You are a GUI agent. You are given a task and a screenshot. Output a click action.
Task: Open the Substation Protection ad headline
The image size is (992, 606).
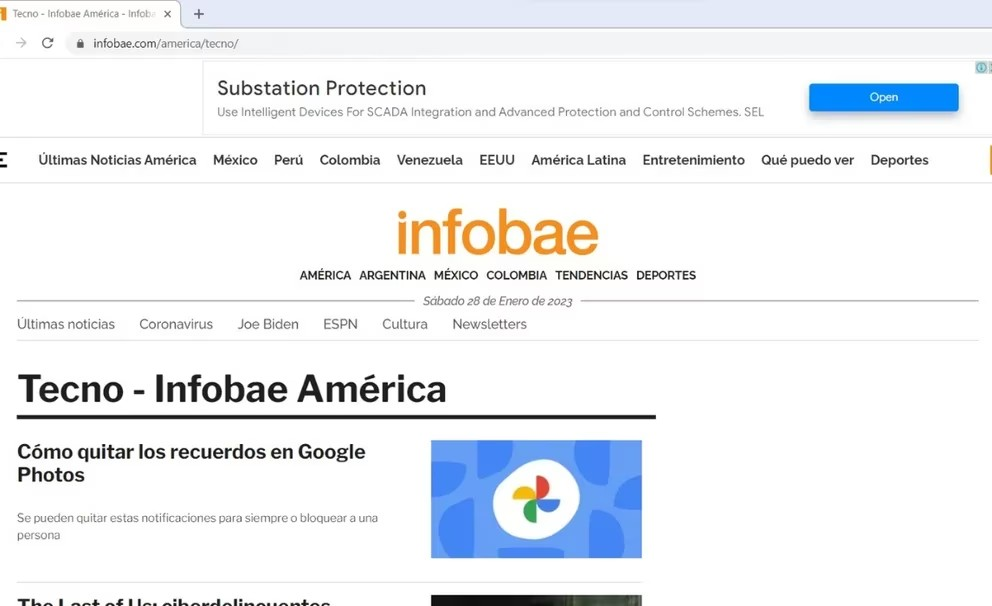(321, 88)
